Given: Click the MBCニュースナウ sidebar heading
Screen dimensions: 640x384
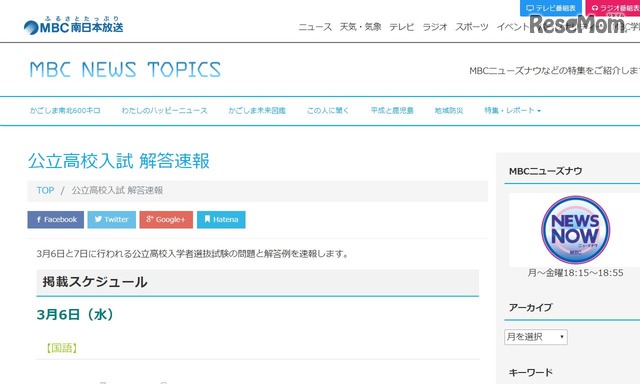Looking at the screenshot, I should pos(545,171).
